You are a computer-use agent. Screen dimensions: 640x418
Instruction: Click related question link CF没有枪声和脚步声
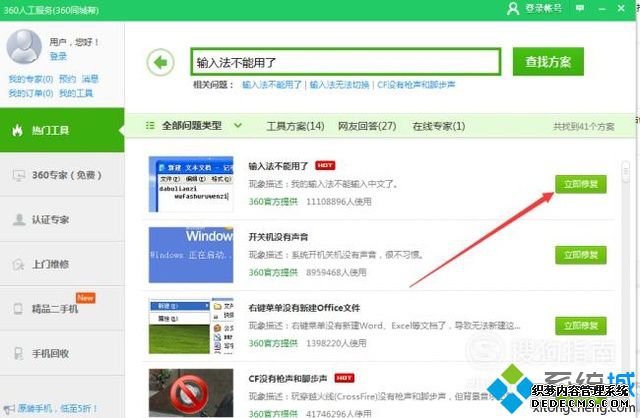coord(416,85)
